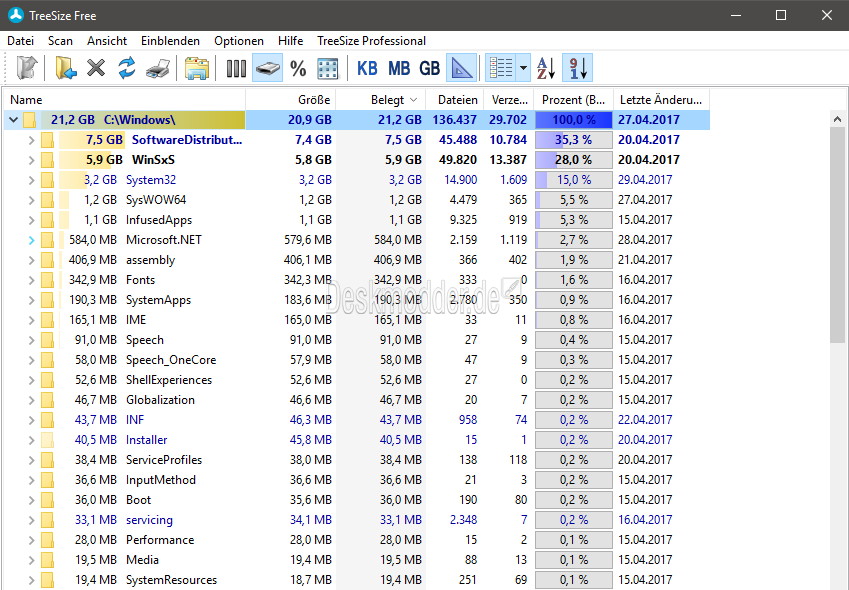Click the scroll up arrow of the list
The image size is (849, 590).
point(838,119)
